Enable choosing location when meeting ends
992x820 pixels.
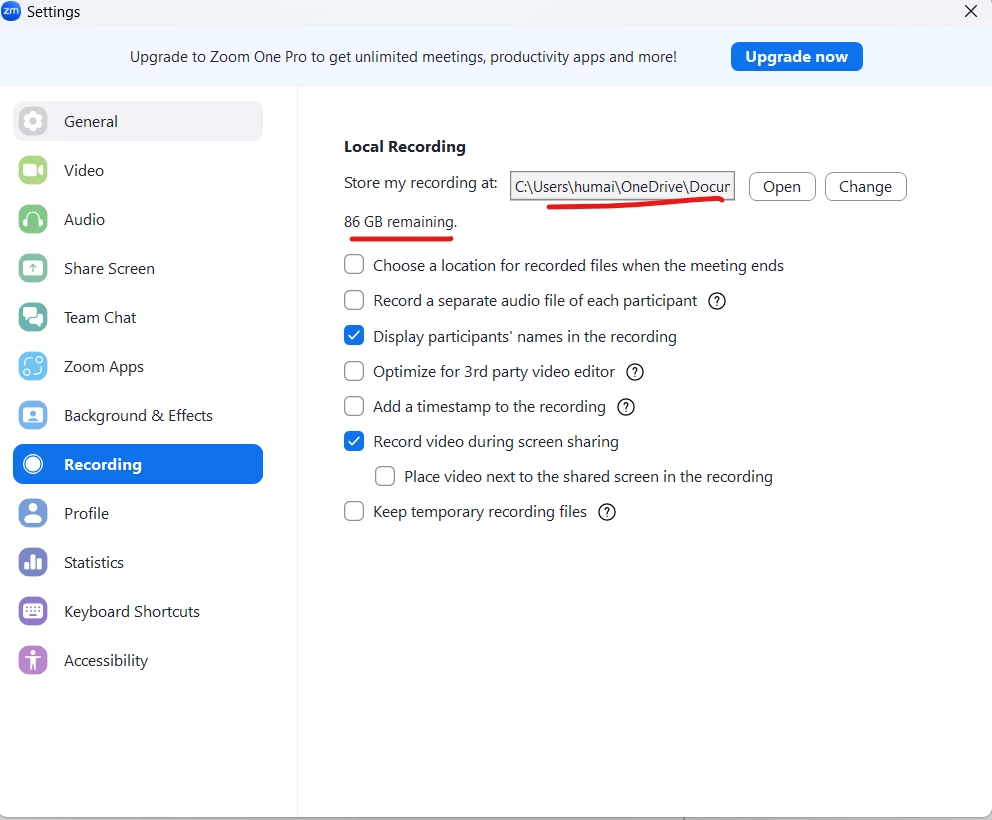354,264
